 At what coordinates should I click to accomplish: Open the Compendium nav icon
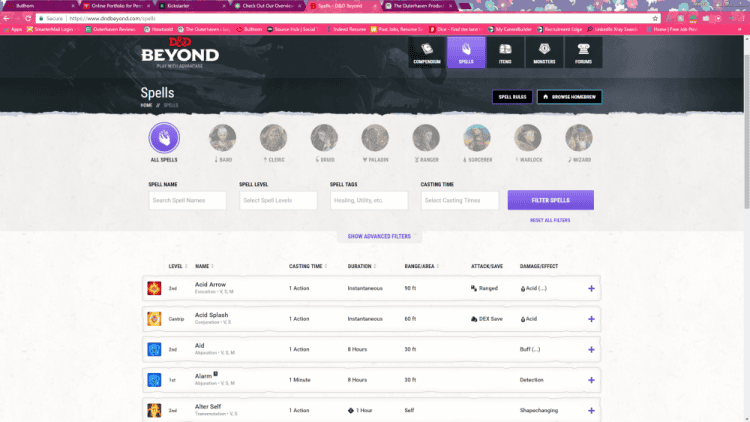(x=427, y=52)
